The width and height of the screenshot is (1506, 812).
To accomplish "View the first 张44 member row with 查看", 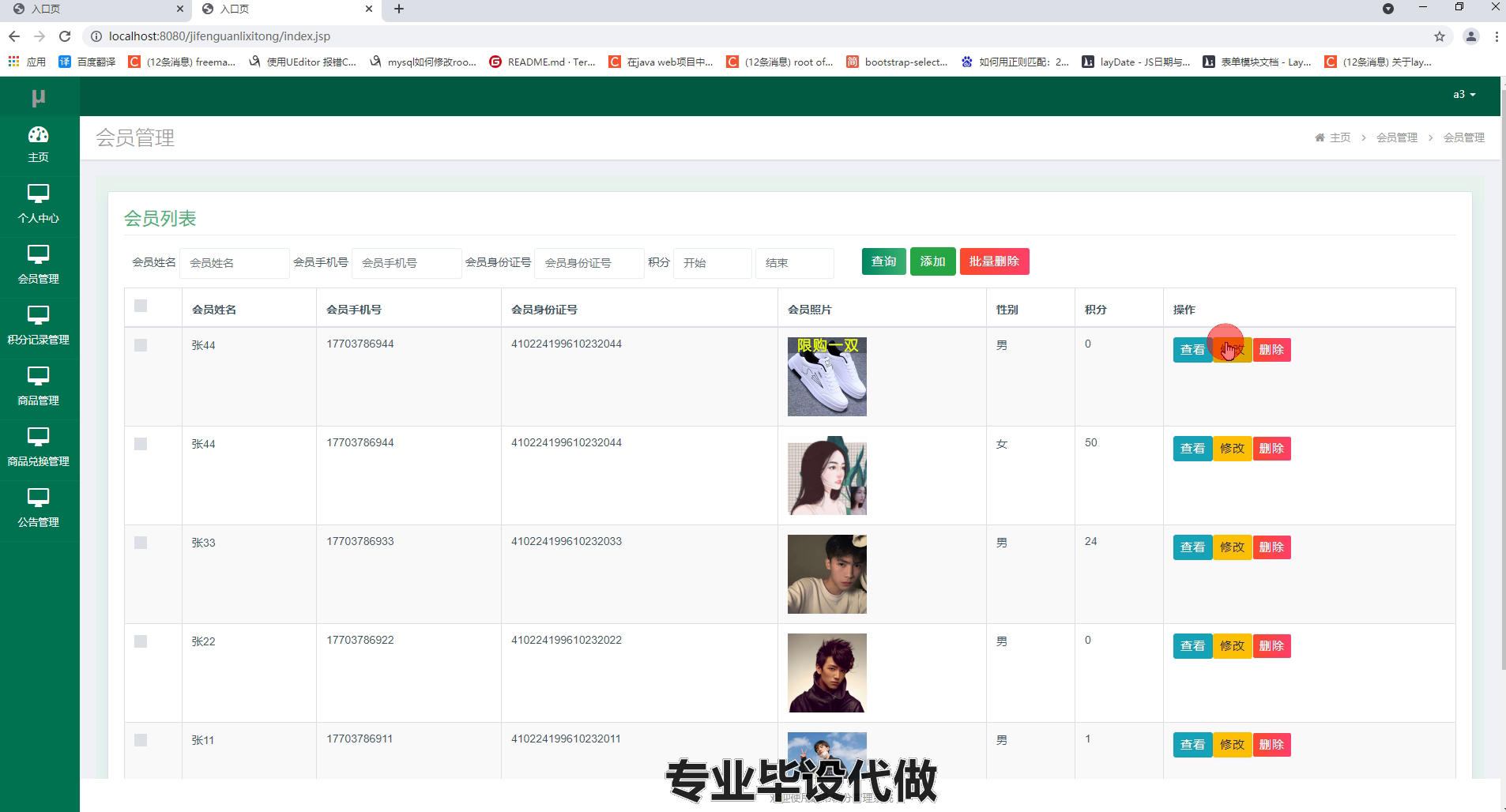I will pyautogui.click(x=1192, y=350).
